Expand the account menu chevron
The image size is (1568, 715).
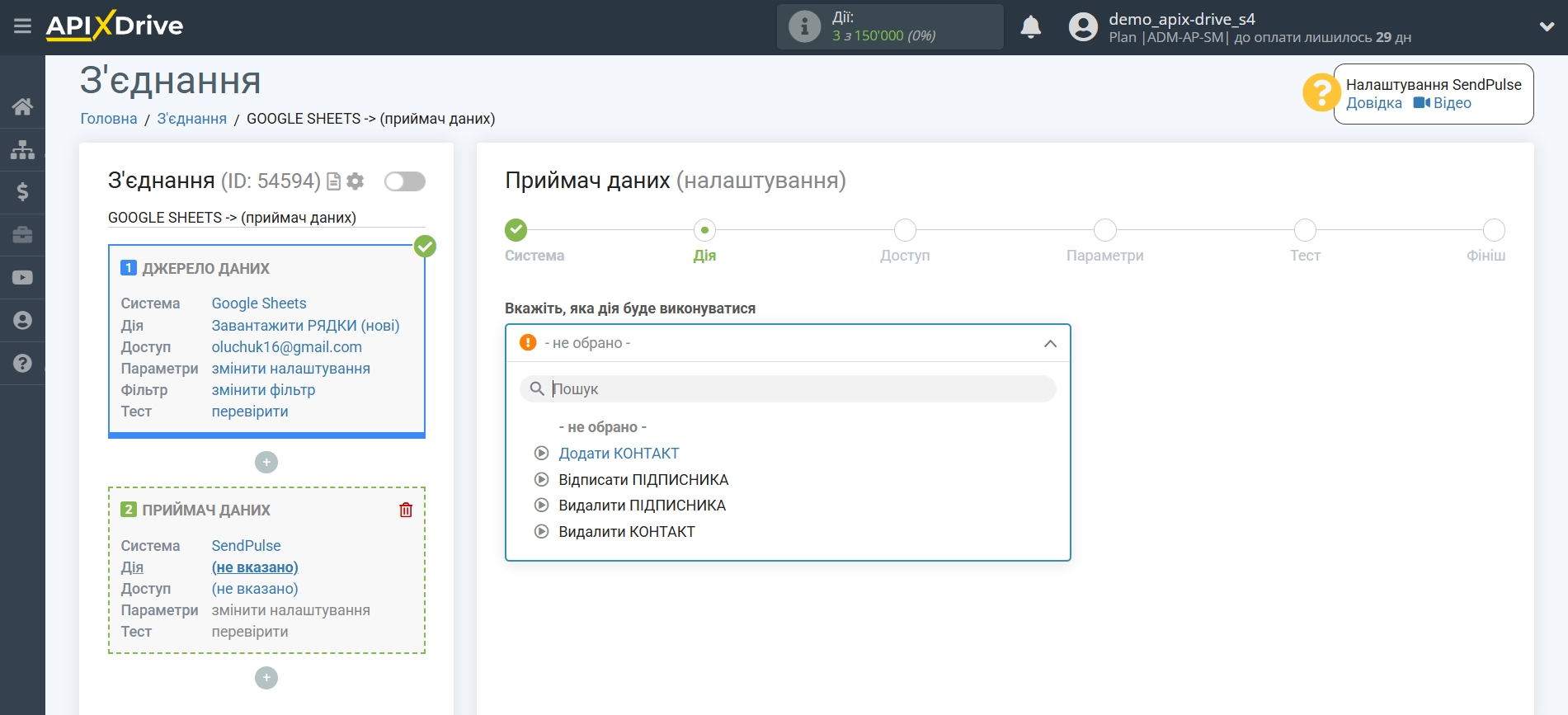1547,27
